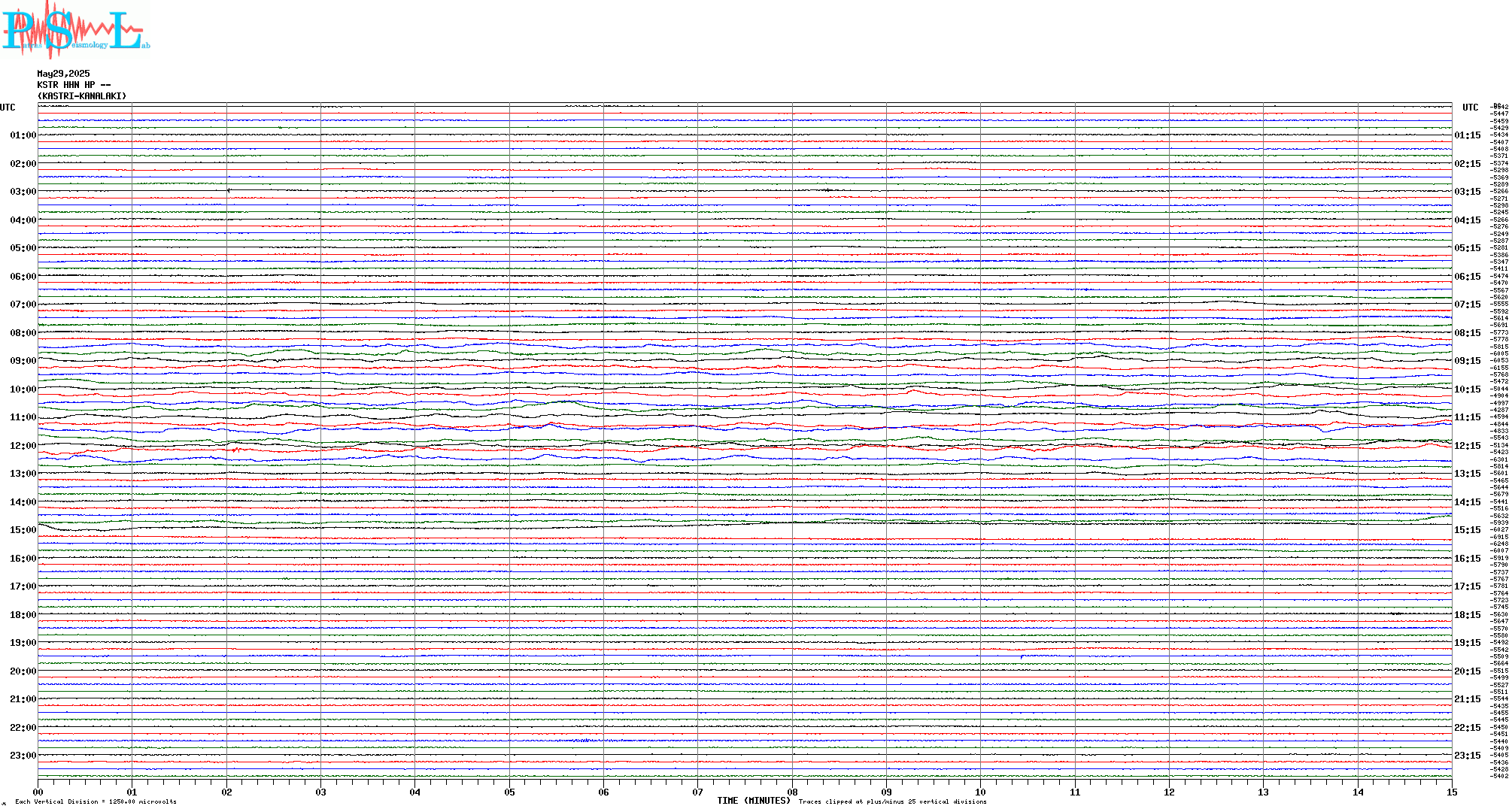The image size is (1512, 812).
Task: Click the TIME (MINUTES) axis title
Action: point(753,801)
